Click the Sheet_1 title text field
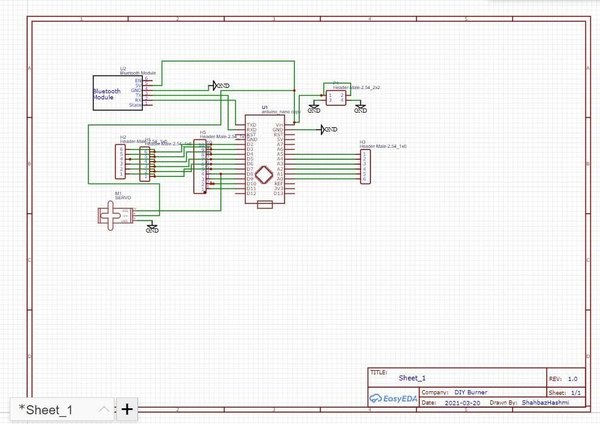 (412, 378)
